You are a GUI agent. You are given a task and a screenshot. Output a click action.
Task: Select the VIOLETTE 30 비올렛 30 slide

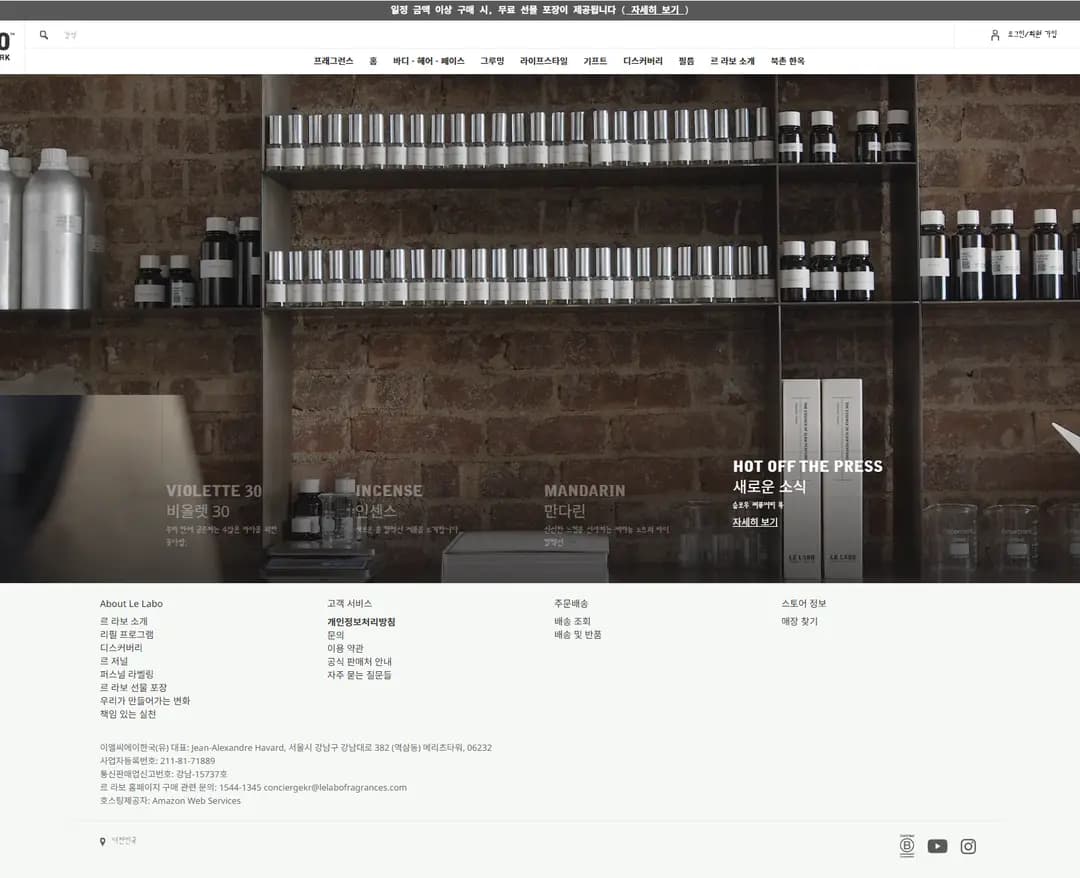[x=220, y=514]
